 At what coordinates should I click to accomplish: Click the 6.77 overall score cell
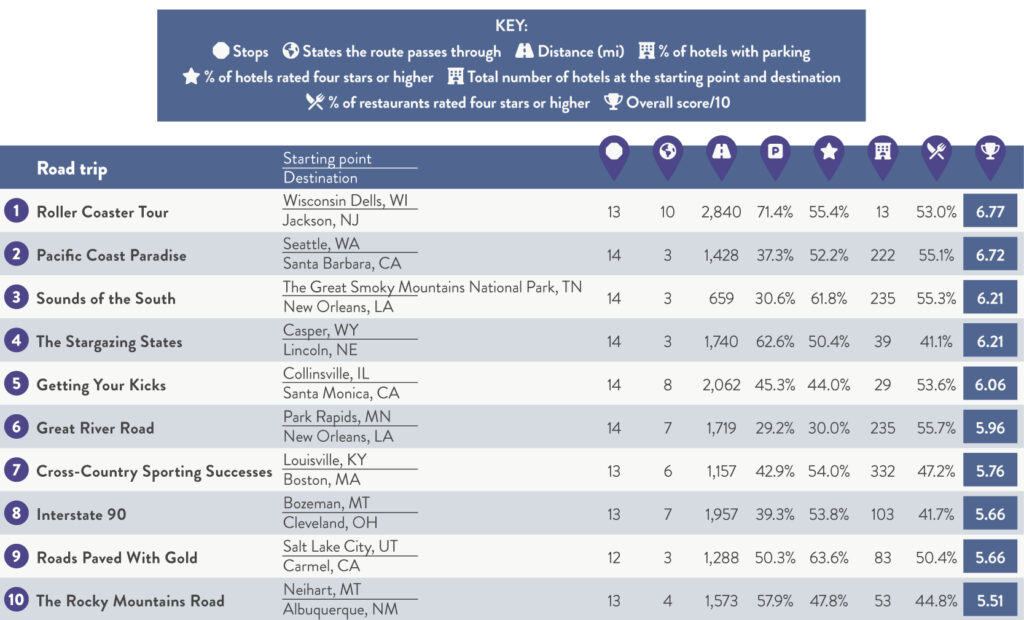click(990, 211)
